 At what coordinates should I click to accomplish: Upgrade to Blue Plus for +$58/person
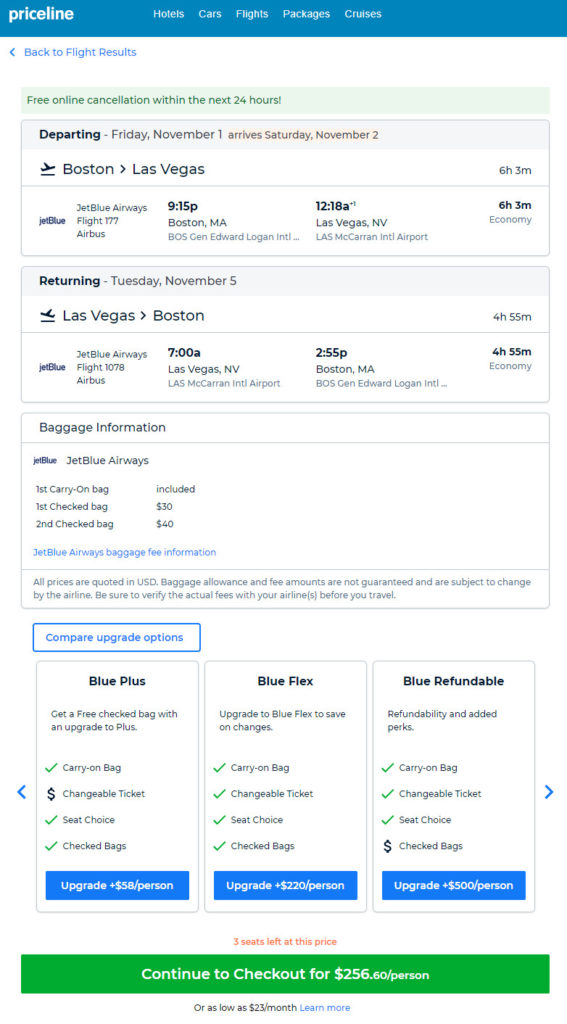pos(117,886)
